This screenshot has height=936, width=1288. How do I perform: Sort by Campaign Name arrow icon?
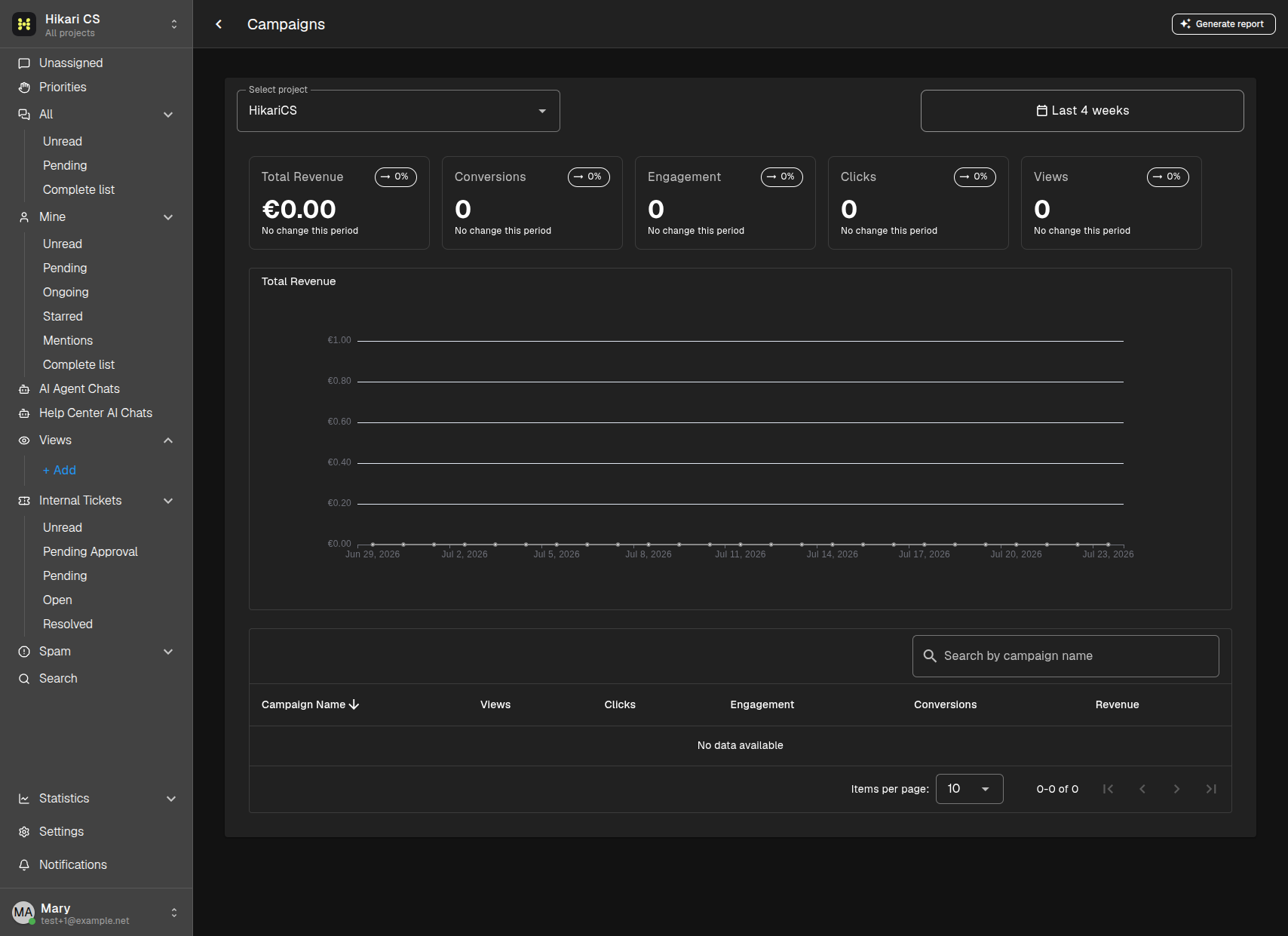(354, 704)
